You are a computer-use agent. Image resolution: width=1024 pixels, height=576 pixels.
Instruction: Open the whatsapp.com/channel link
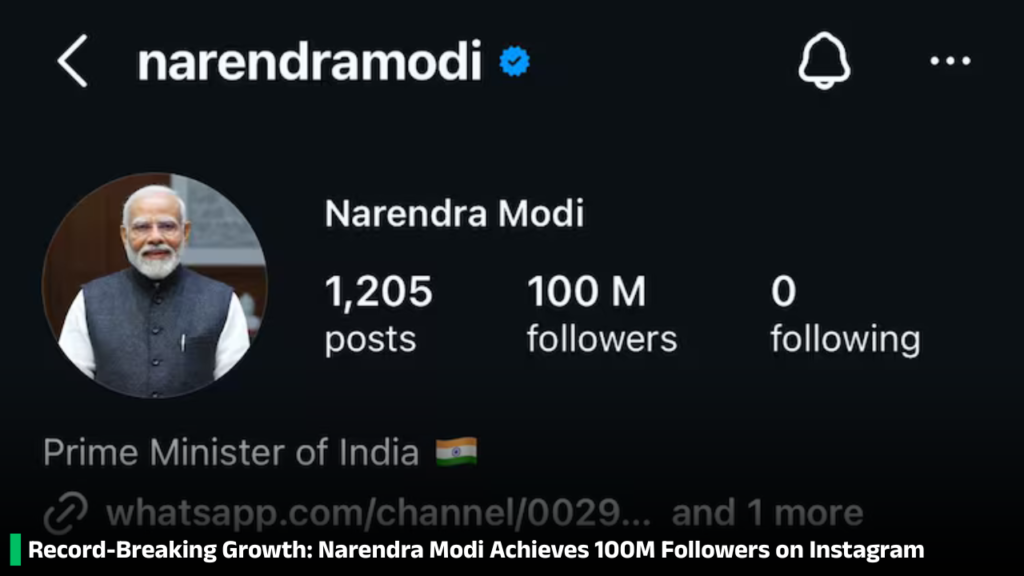coord(378,514)
